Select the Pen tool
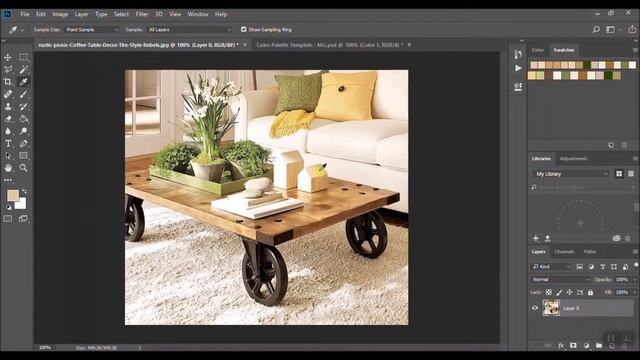This screenshot has width=640, height=360. [x=24, y=143]
